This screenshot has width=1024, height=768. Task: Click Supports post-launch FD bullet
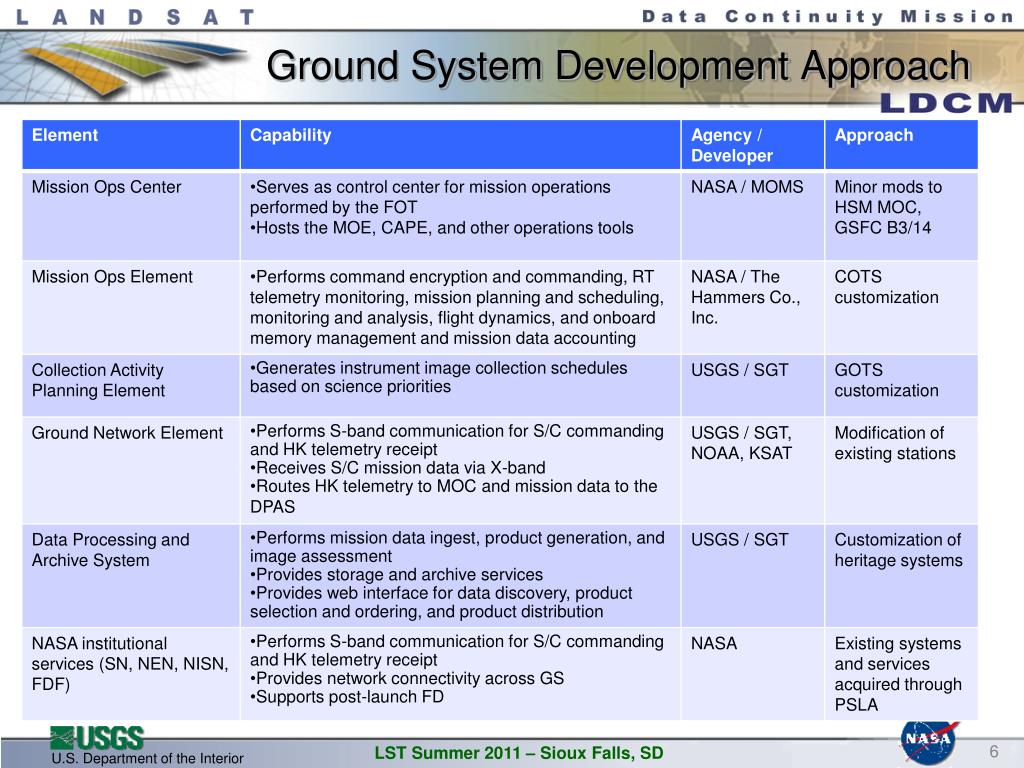pyautogui.click(x=346, y=697)
